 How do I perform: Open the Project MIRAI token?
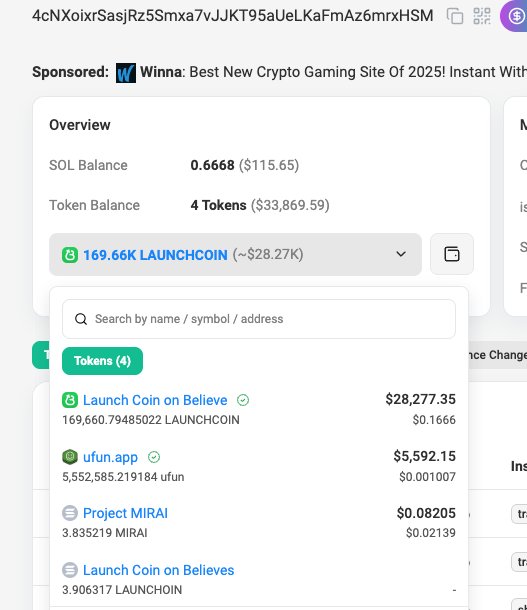125,513
